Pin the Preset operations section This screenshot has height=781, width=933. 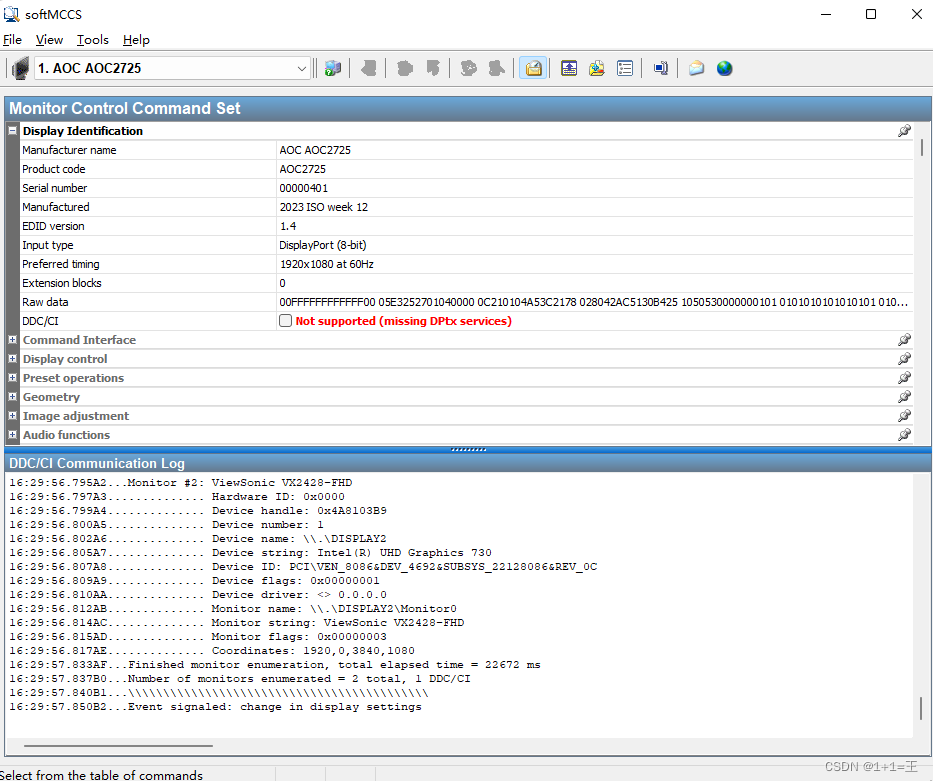coord(904,378)
